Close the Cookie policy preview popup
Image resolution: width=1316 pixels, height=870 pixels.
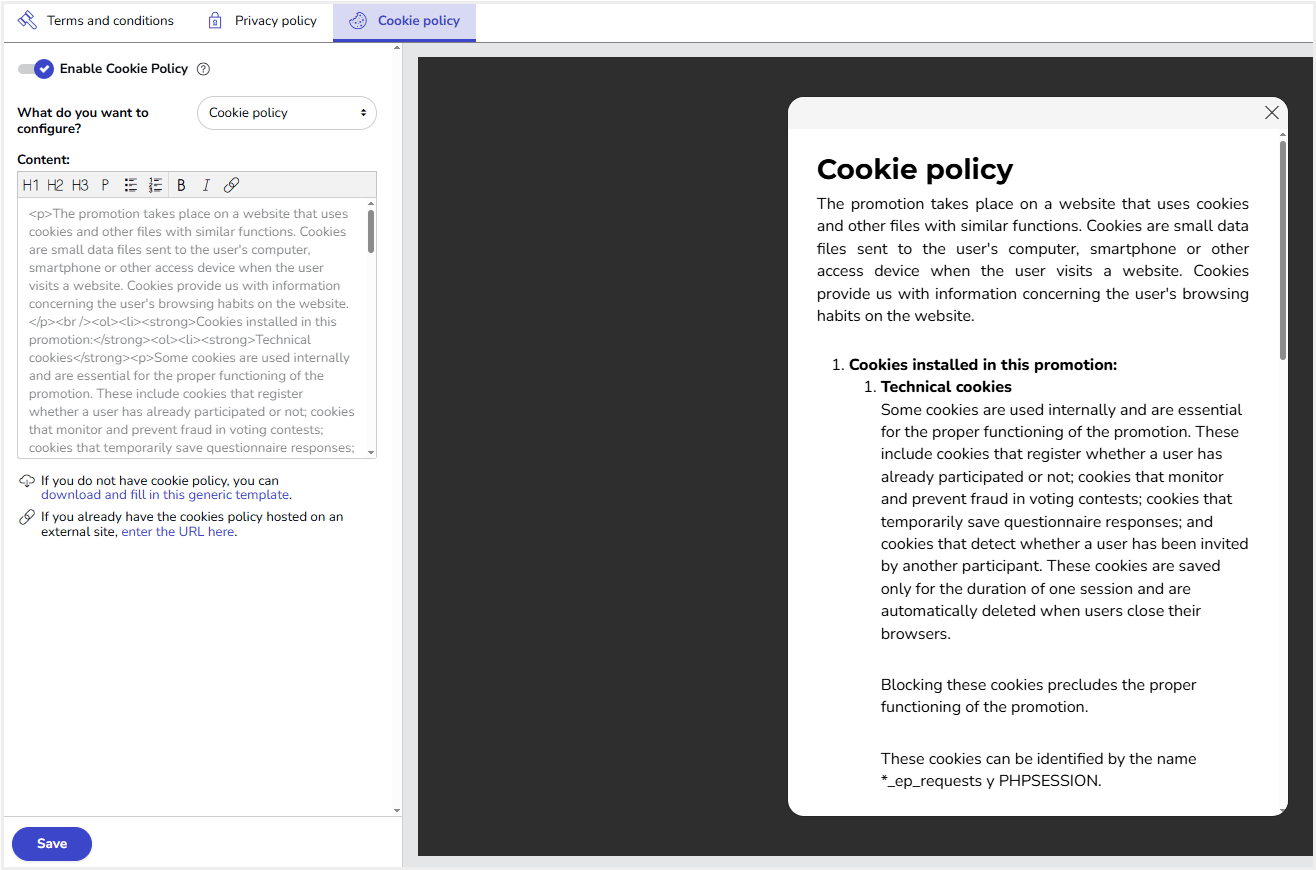pos(1272,113)
